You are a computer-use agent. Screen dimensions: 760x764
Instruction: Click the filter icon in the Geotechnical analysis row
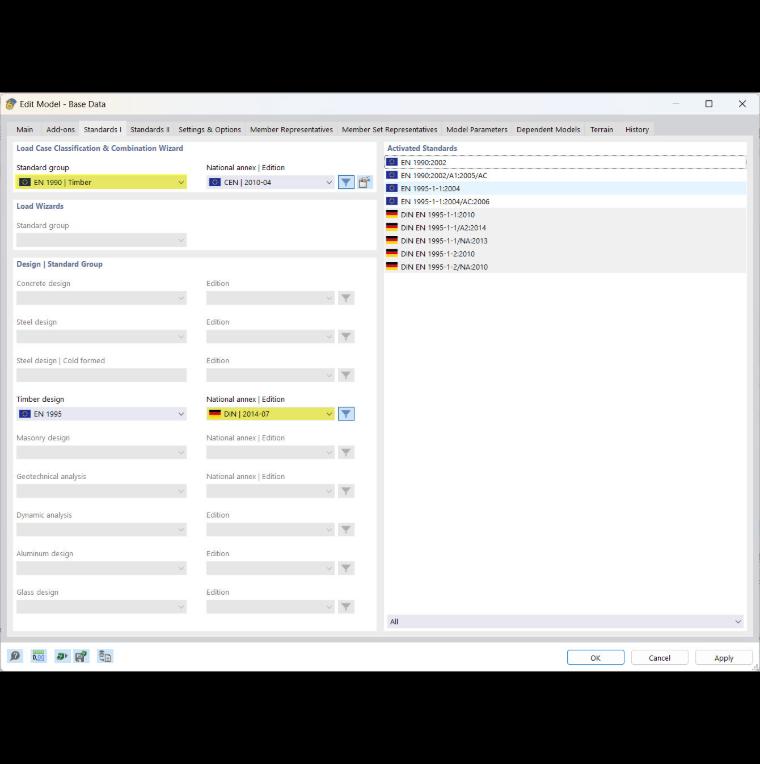(x=346, y=491)
